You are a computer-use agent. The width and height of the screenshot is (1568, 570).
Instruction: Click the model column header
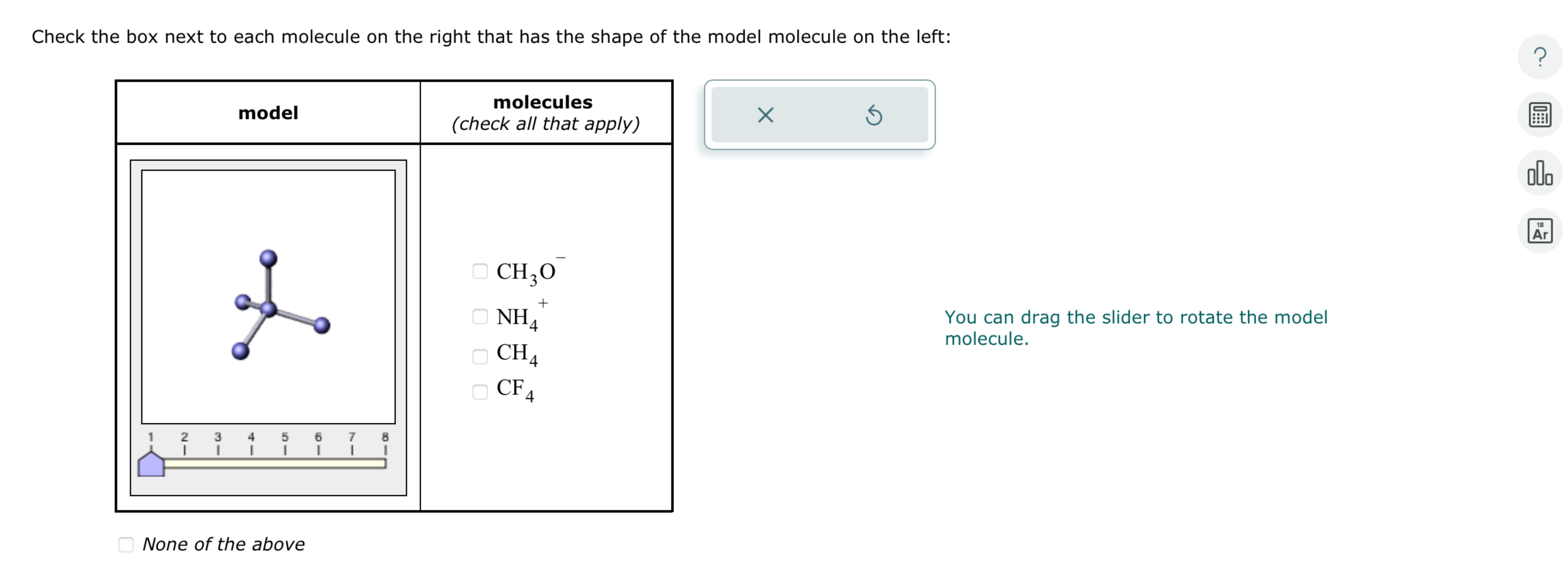268,113
